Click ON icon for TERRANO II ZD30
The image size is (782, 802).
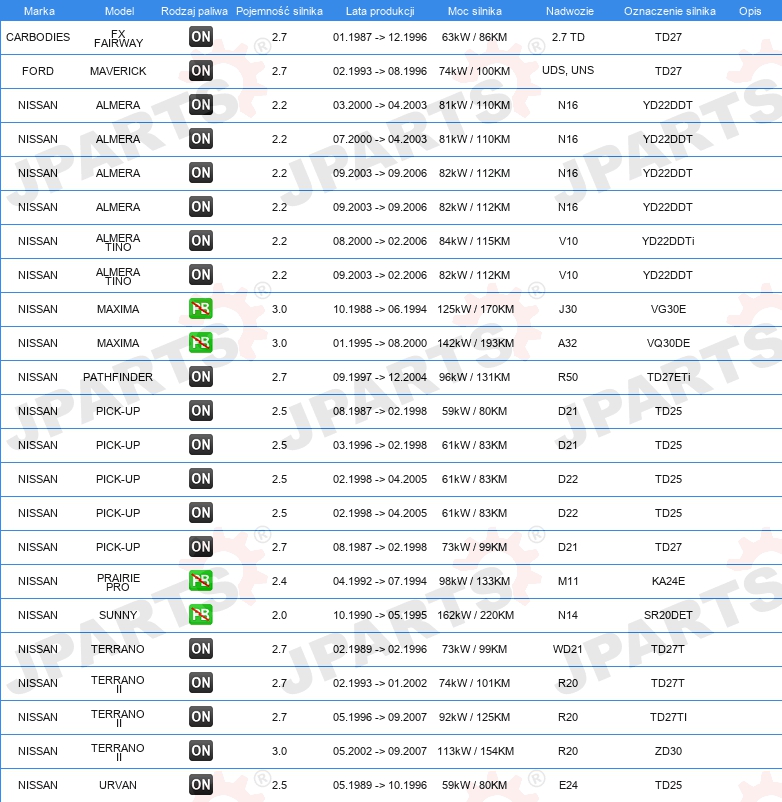(200, 751)
